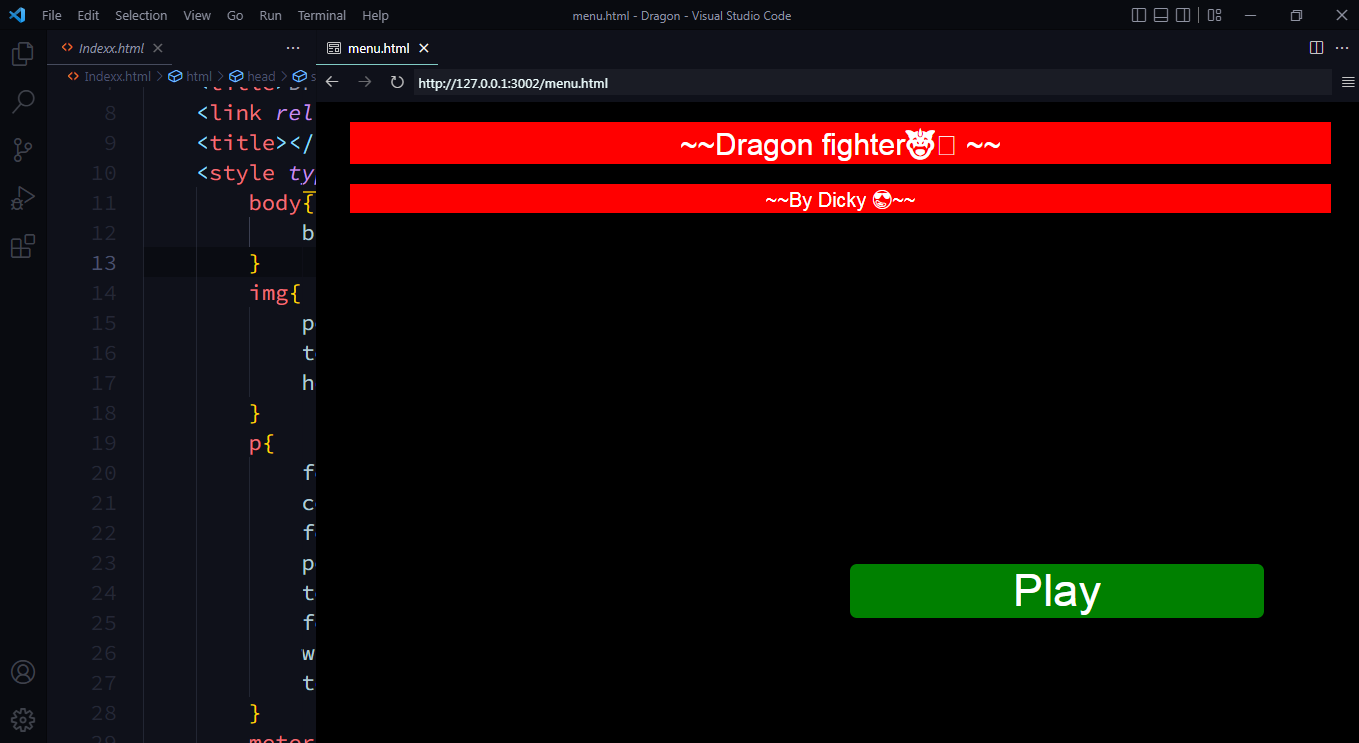Image resolution: width=1359 pixels, height=743 pixels.
Task: Toggle the primary side bar layout button
Action: click(1139, 15)
